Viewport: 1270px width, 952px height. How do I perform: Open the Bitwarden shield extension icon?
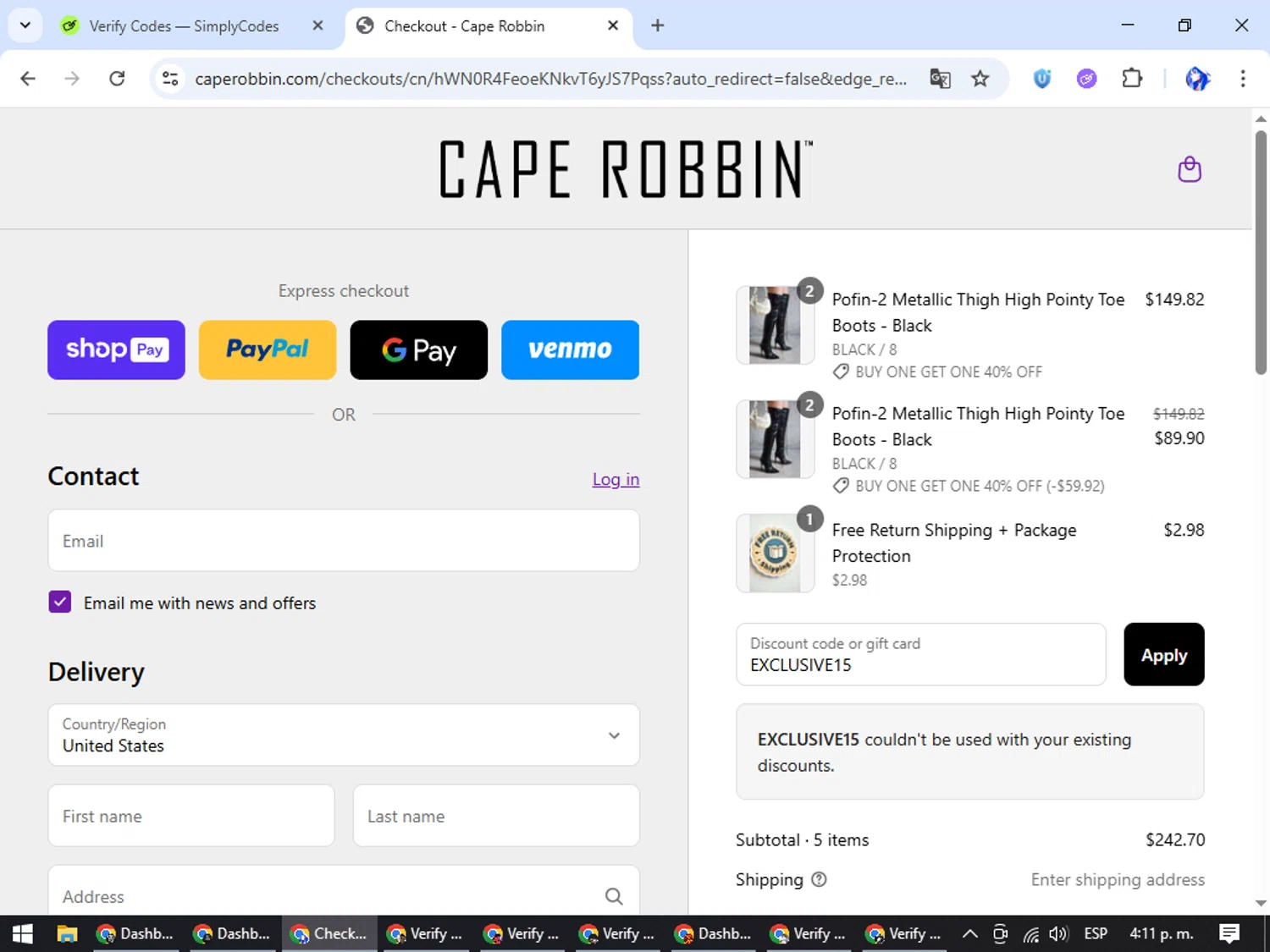pos(1042,79)
